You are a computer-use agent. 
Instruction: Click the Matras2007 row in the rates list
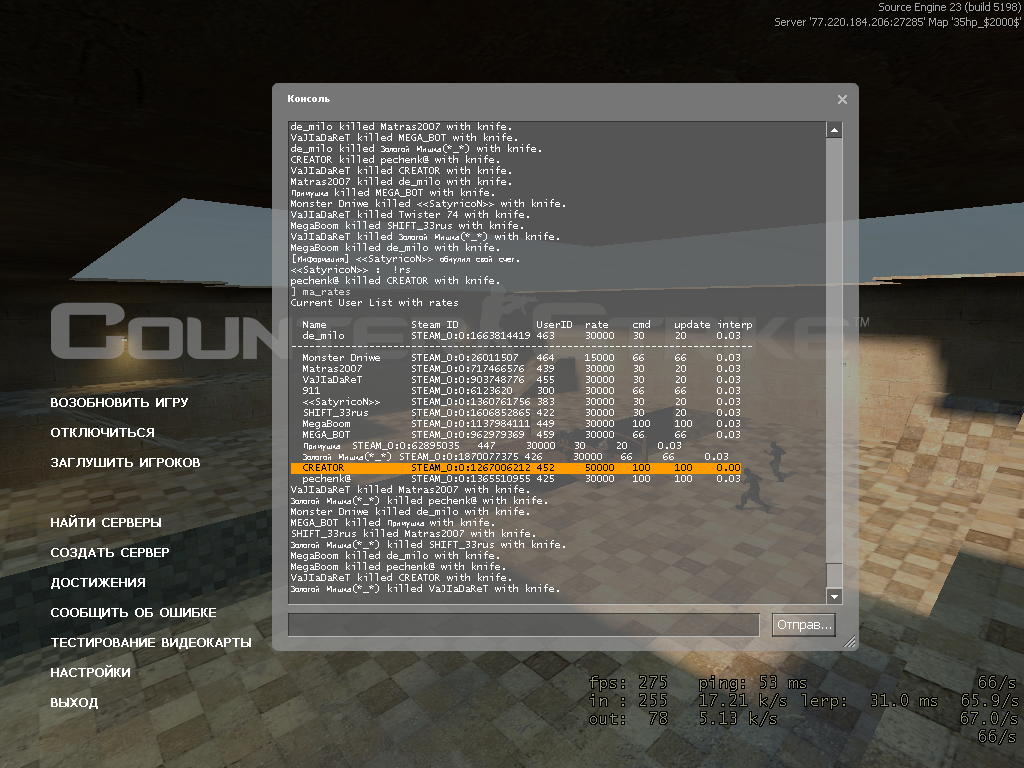pos(521,369)
